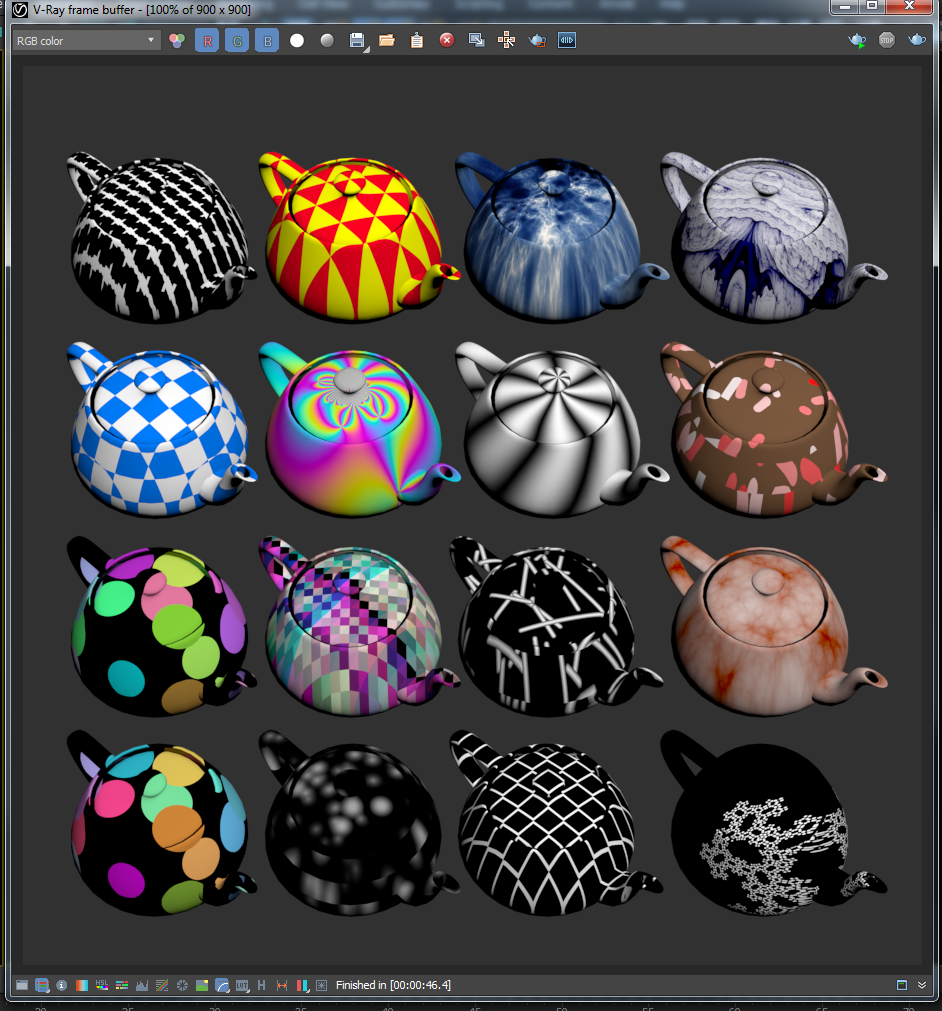Select the region render teapot icon

[x=537, y=41]
